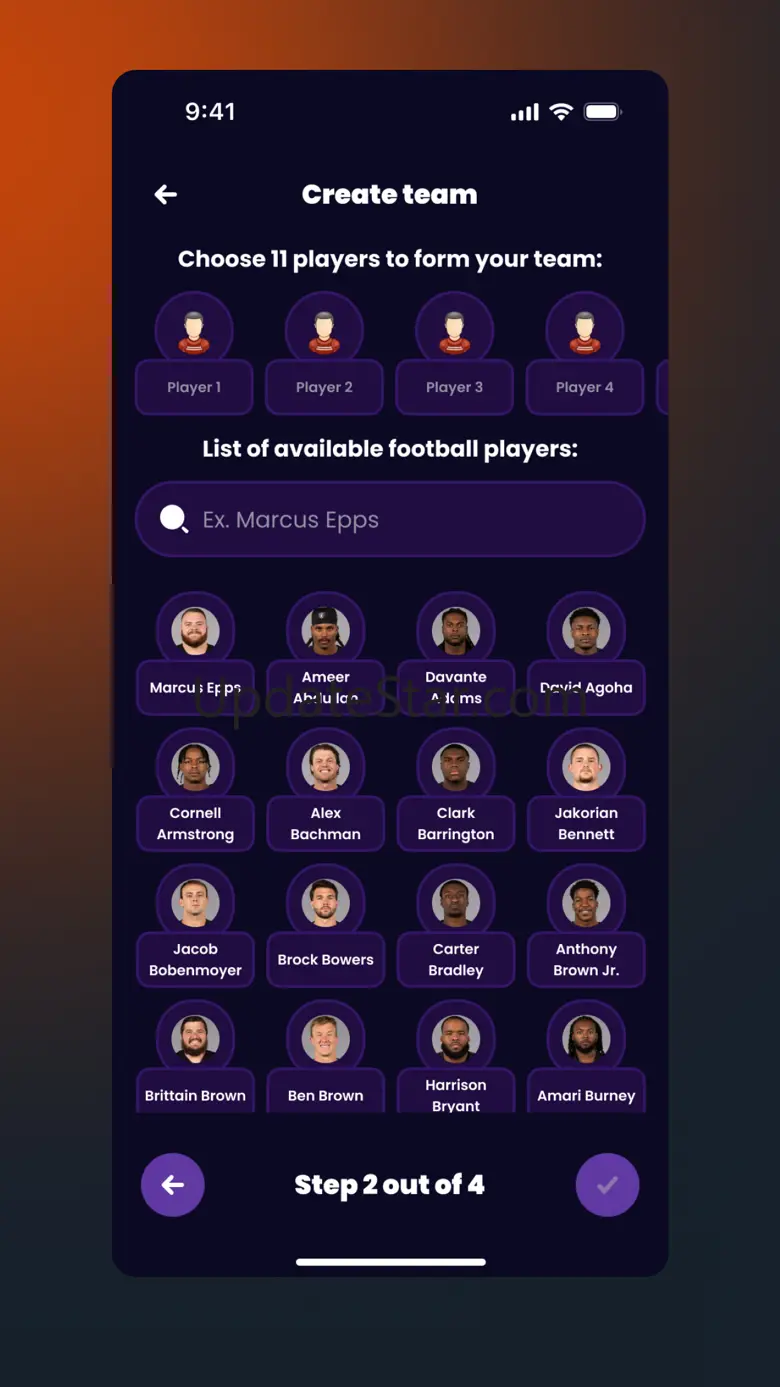780x1387 pixels.
Task: Select Clark Barrington player card
Action: [456, 823]
